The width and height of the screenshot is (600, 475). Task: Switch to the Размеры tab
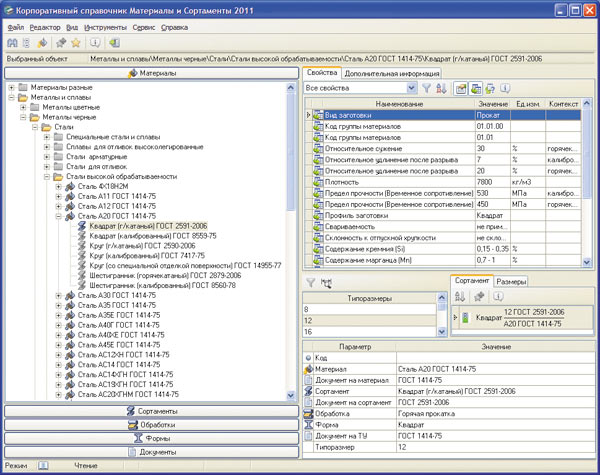click(512, 282)
